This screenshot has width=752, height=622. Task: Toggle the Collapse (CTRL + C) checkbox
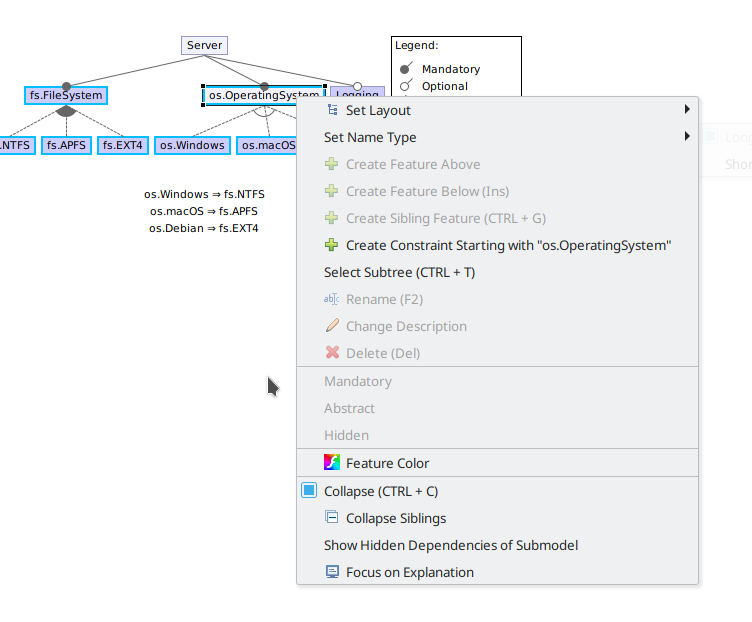pyautogui.click(x=309, y=490)
